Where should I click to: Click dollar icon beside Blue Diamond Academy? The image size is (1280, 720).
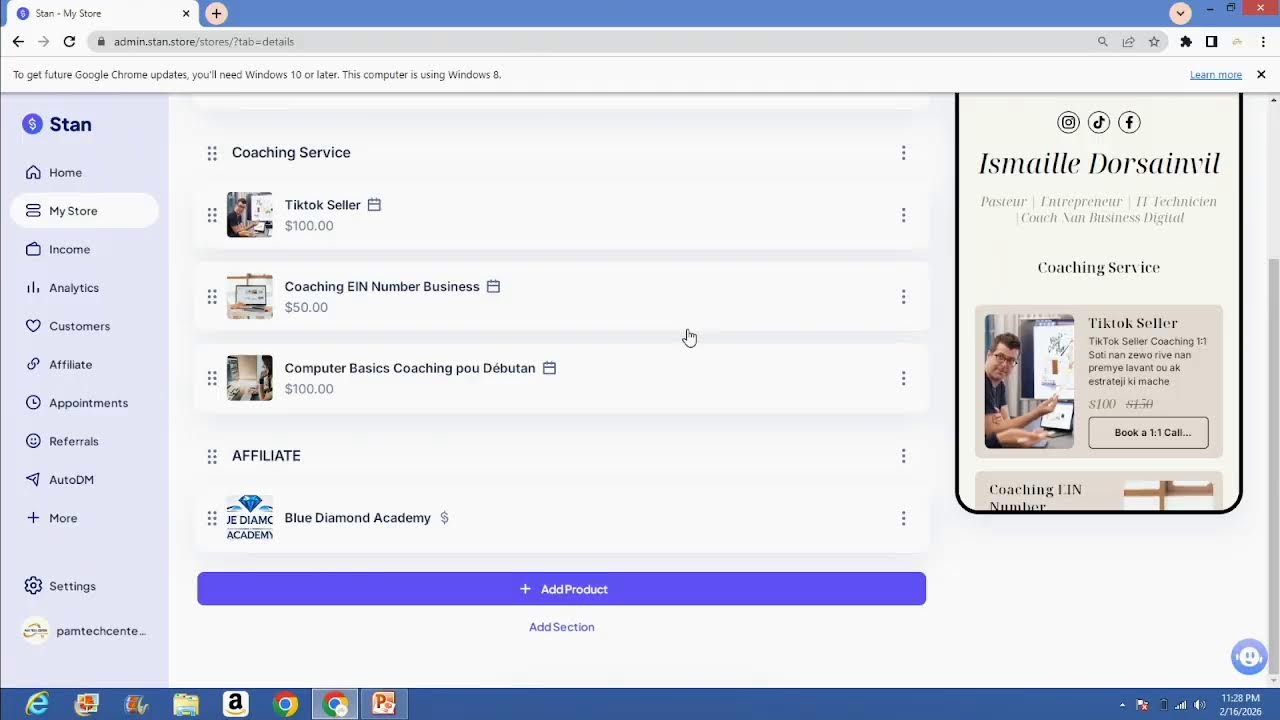(445, 518)
